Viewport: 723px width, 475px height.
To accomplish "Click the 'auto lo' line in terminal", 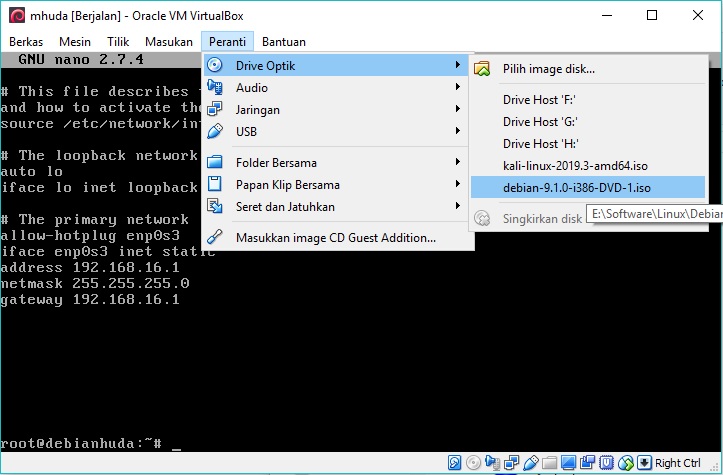I will (31, 172).
